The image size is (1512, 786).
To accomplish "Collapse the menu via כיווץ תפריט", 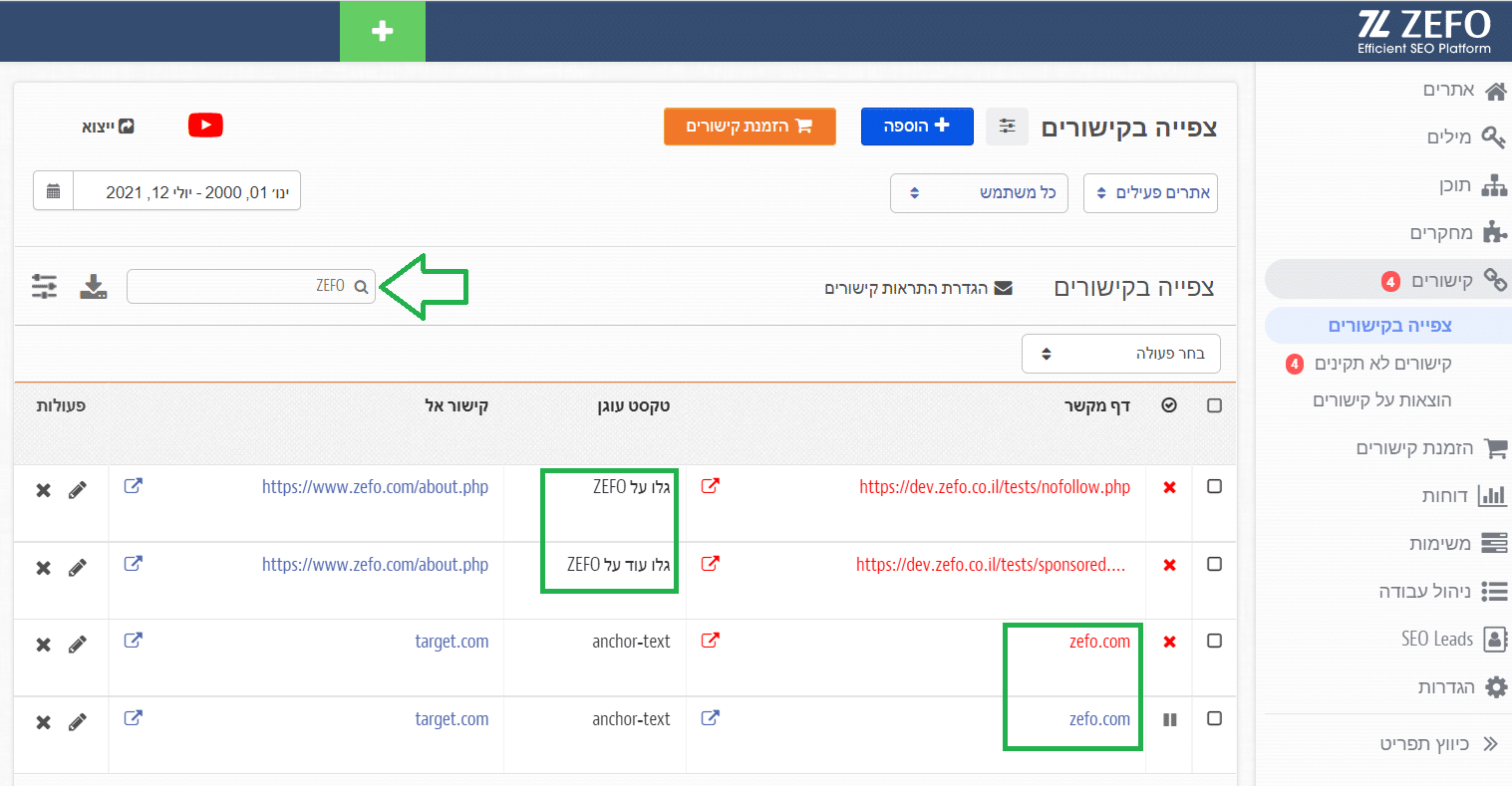I will tap(1441, 744).
